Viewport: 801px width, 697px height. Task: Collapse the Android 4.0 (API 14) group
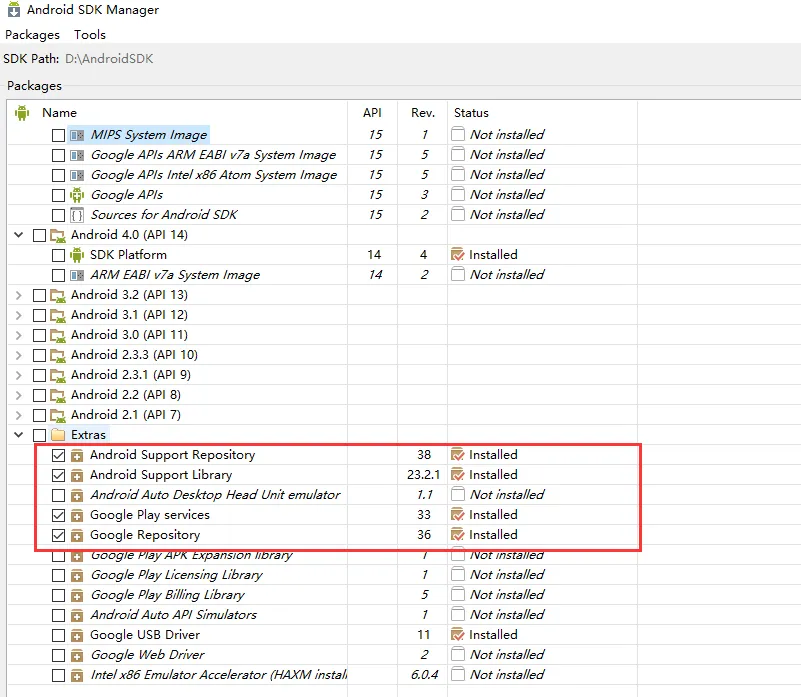click(x=19, y=235)
